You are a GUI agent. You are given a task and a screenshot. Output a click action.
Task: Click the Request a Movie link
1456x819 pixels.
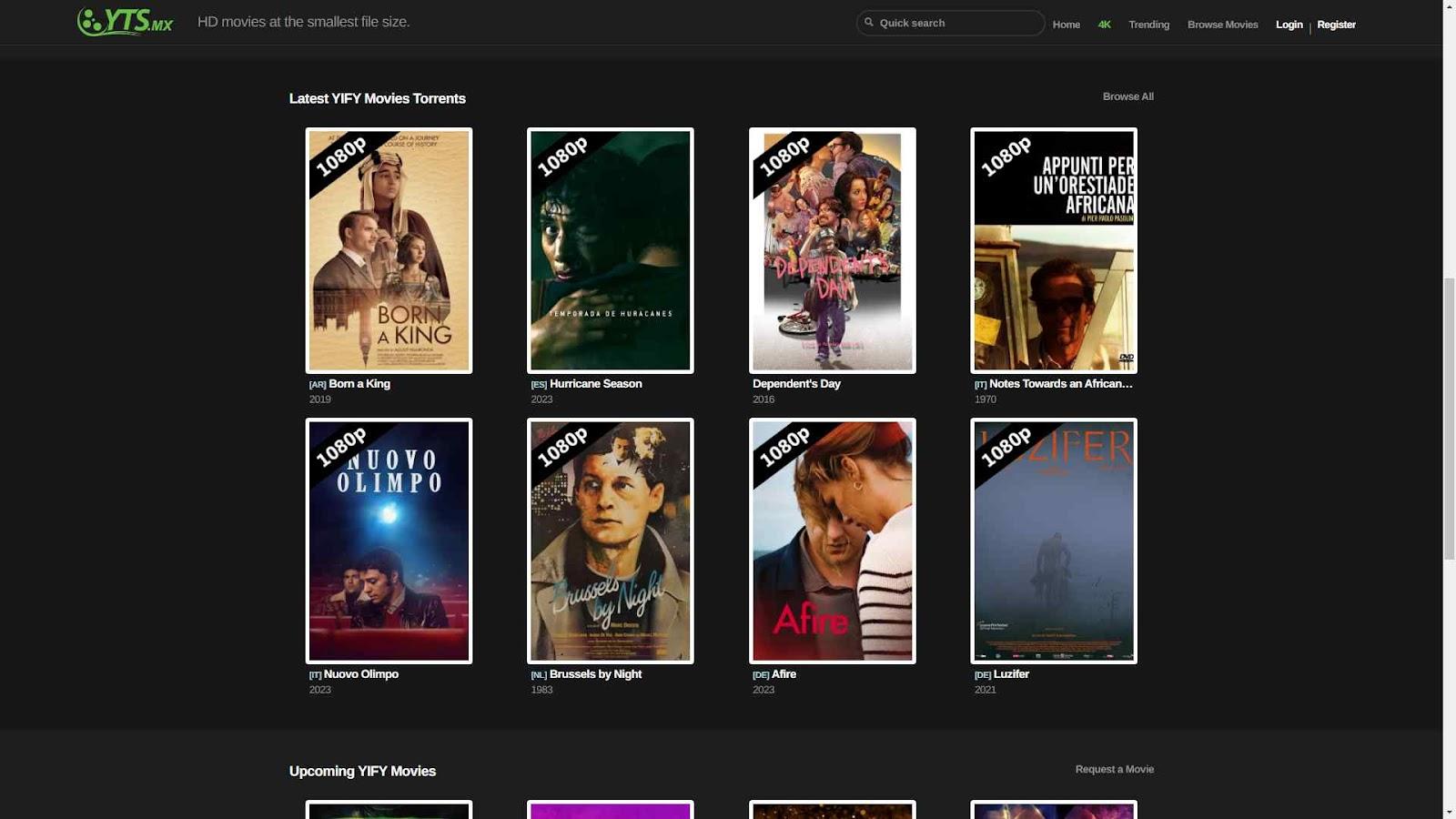click(x=1114, y=769)
